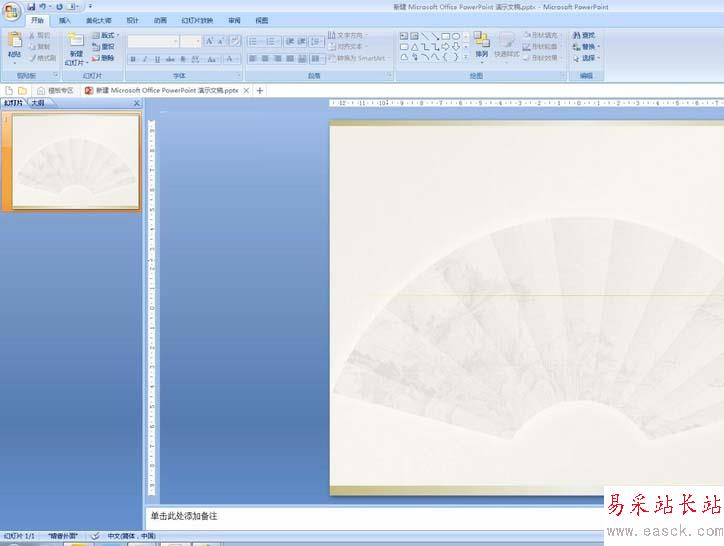Open 形状轮廓 (Shape Outline) color menu
Viewport: 724px width, 546px height.
click(x=541, y=47)
